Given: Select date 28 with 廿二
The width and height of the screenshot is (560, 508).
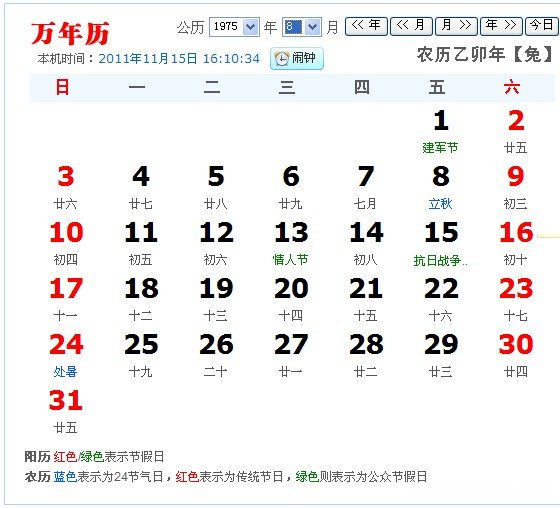Looking at the screenshot, I should (x=366, y=355).
